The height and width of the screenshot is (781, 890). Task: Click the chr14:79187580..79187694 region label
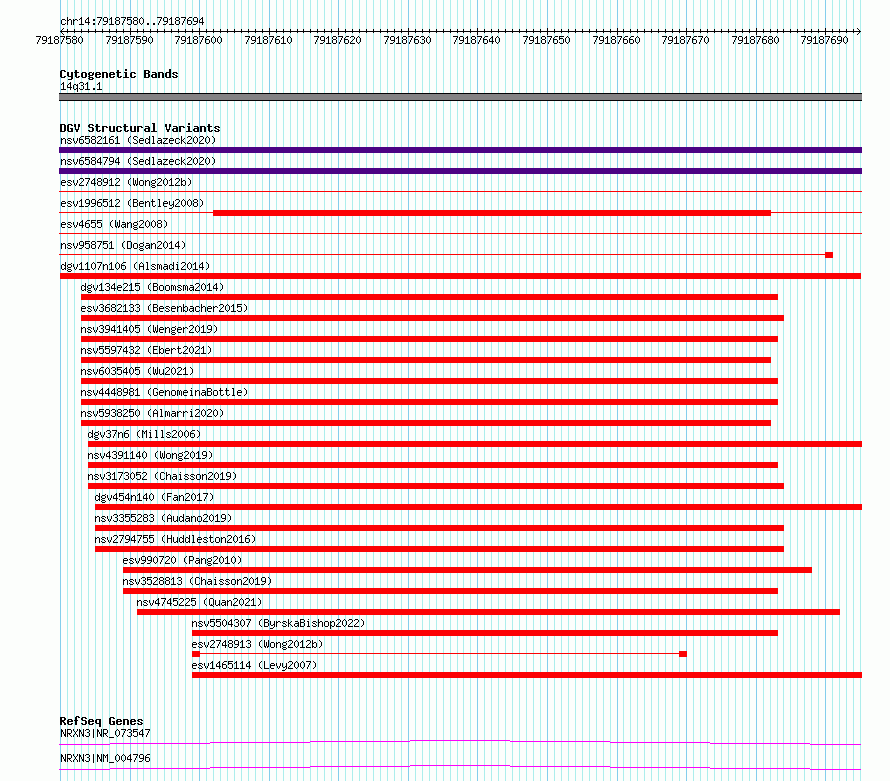132,21
